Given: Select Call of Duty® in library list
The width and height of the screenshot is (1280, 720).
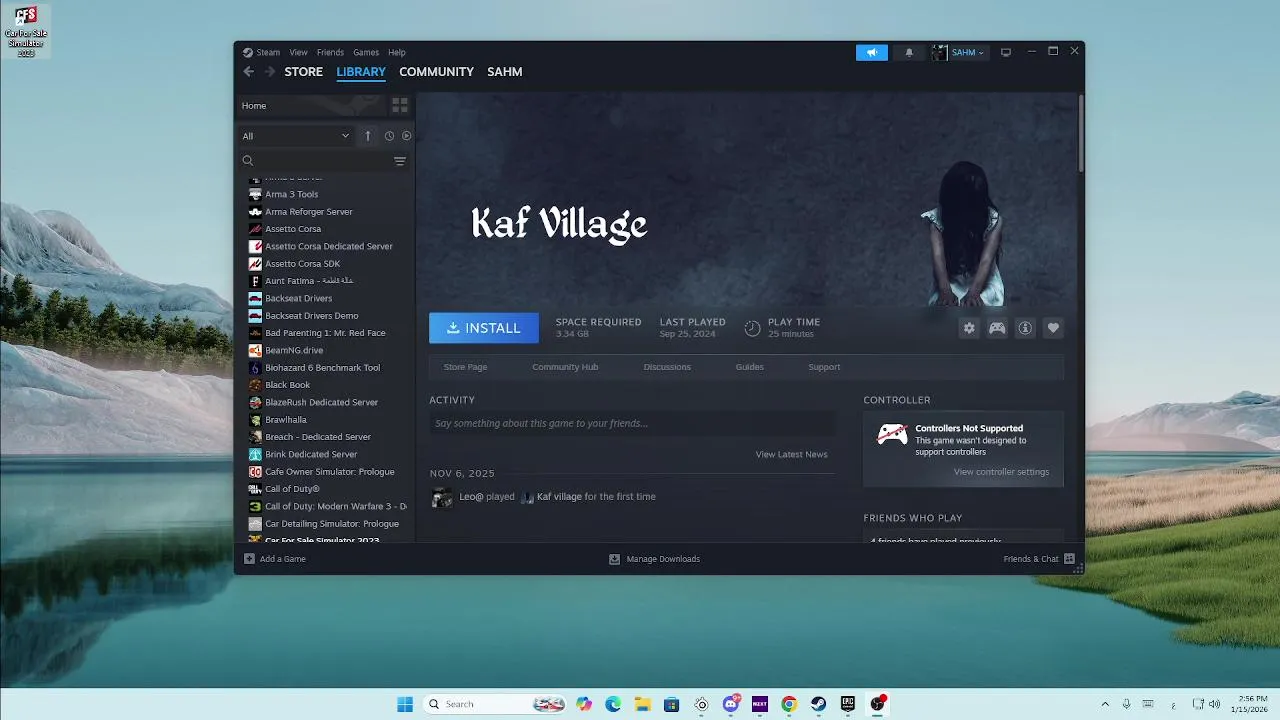Looking at the screenshot, I should pyautogui.click(x=292, y=489).
